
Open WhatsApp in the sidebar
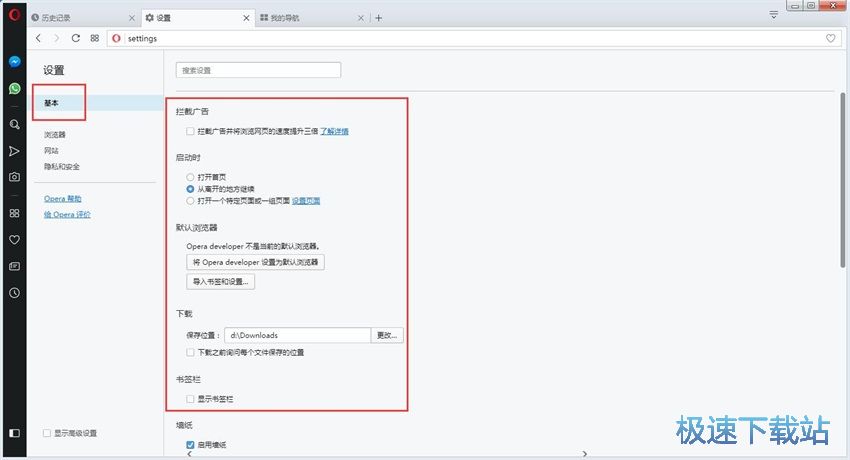coord(15,88)
